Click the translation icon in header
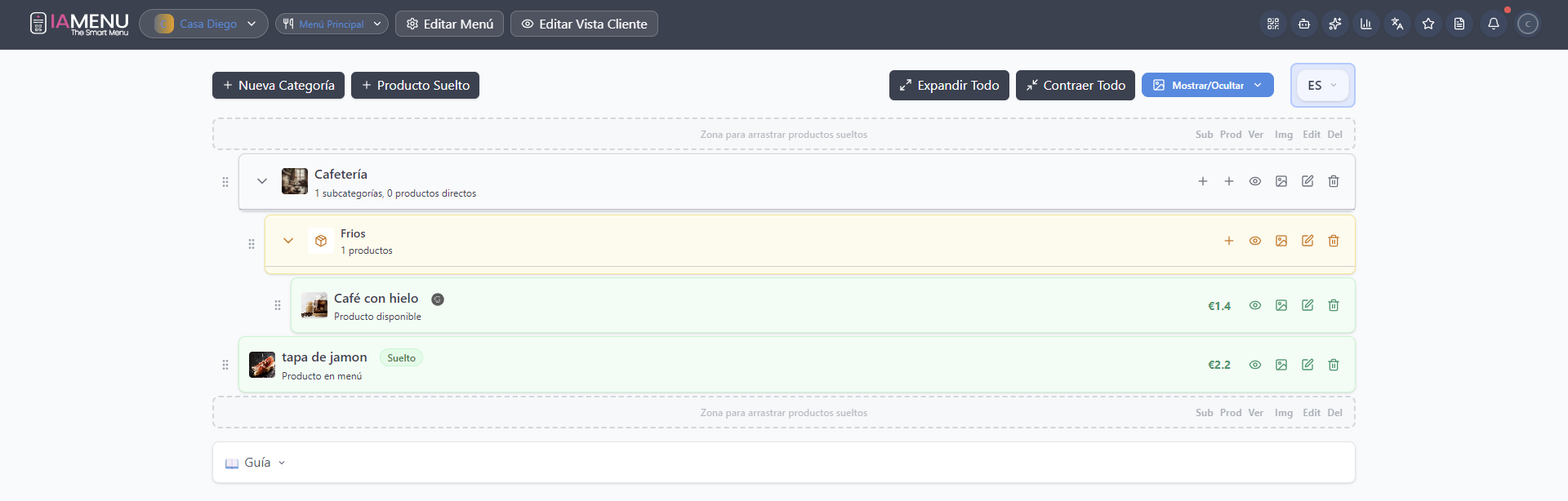Screen dimensions: 1568x501 [1397, 24]
